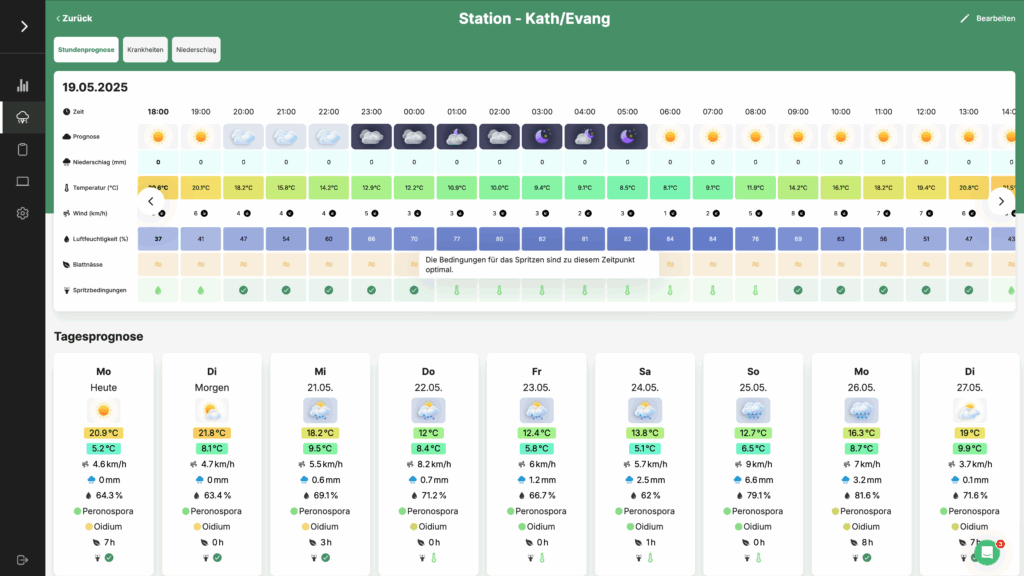Open the bar chart statistics sidebar icon
This screenshot has height=576, width=1024.
pyautogui.click(x=23, y=86)
